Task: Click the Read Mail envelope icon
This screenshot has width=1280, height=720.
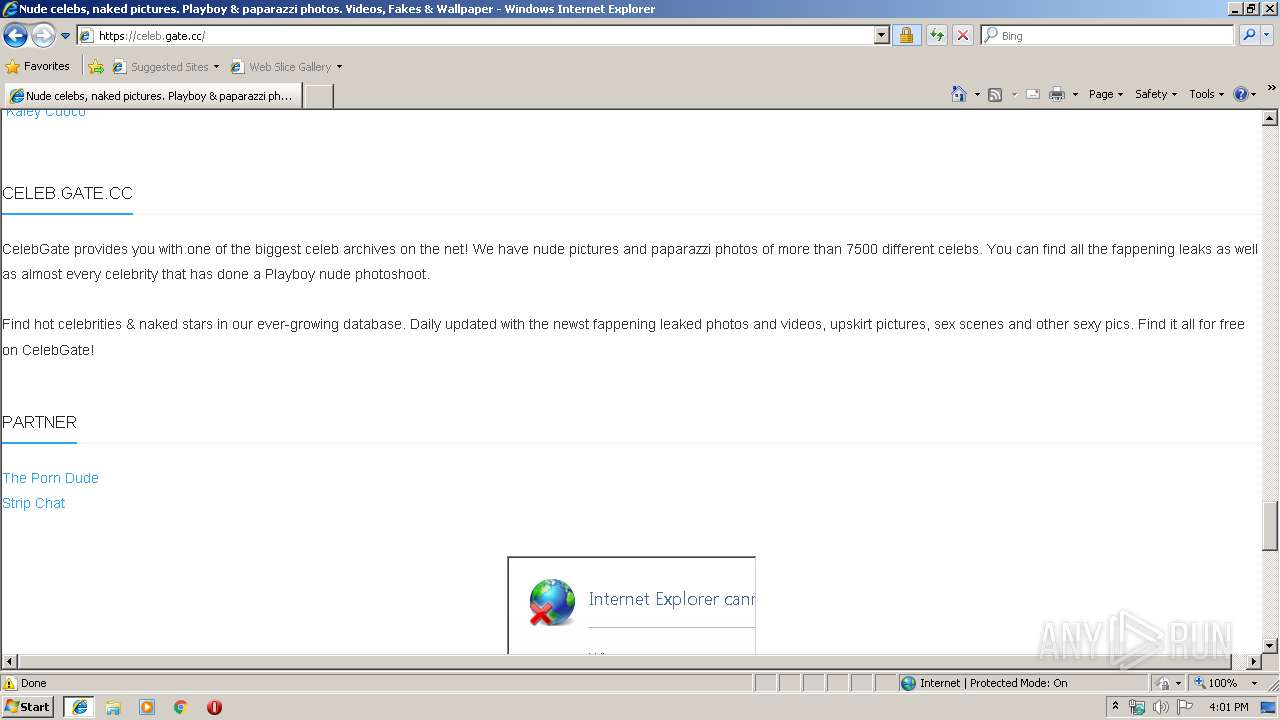Action: 1033,94
